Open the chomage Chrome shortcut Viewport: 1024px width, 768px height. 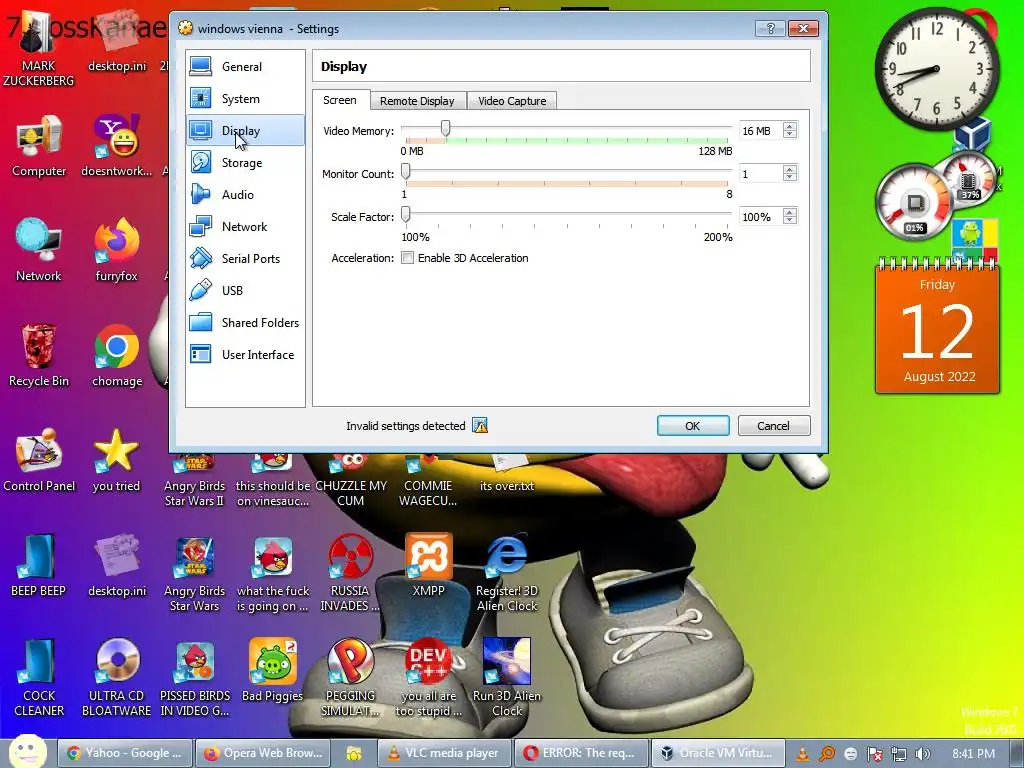click(x=117, y=356)
